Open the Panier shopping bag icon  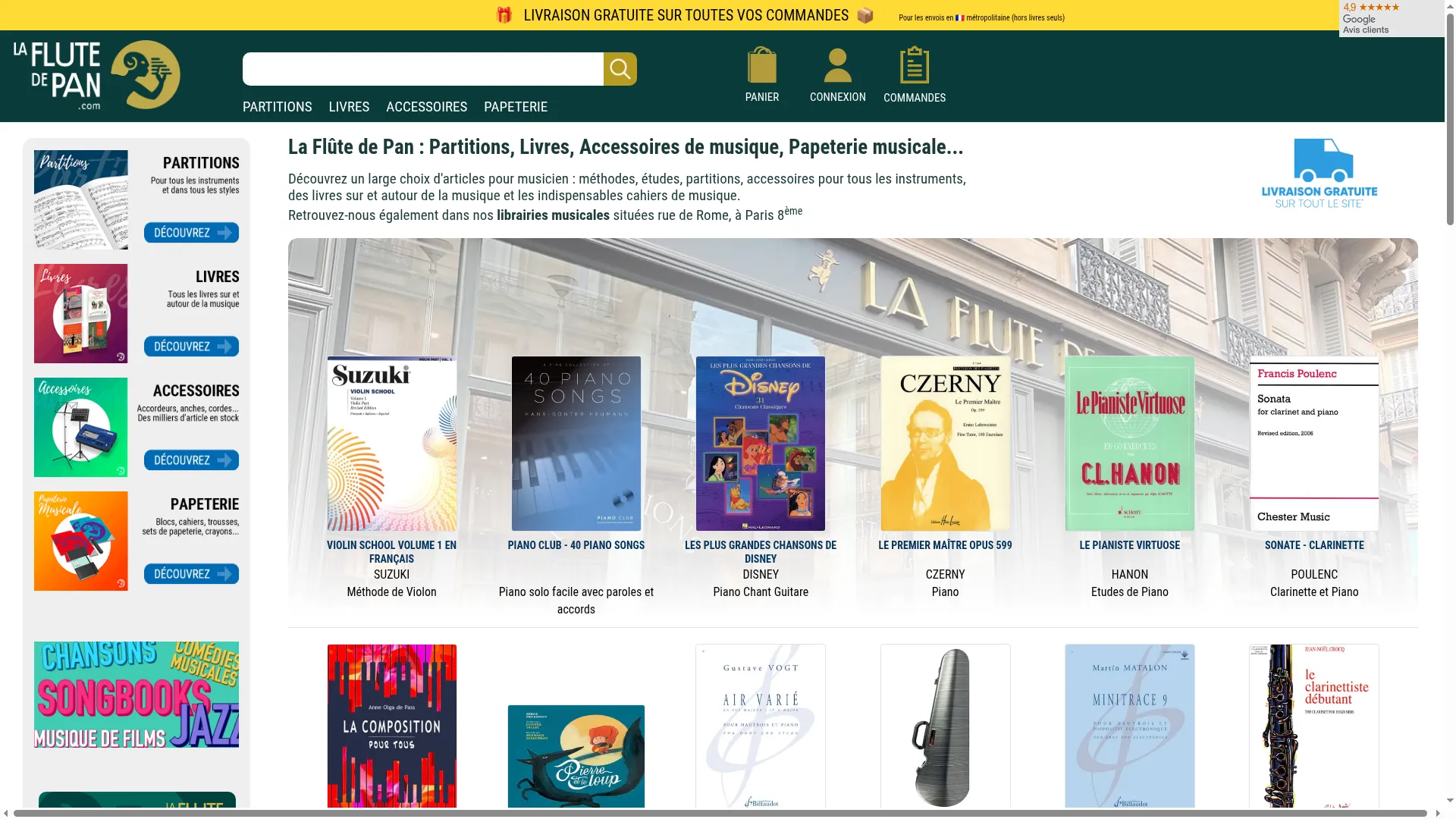pos(761,65)
